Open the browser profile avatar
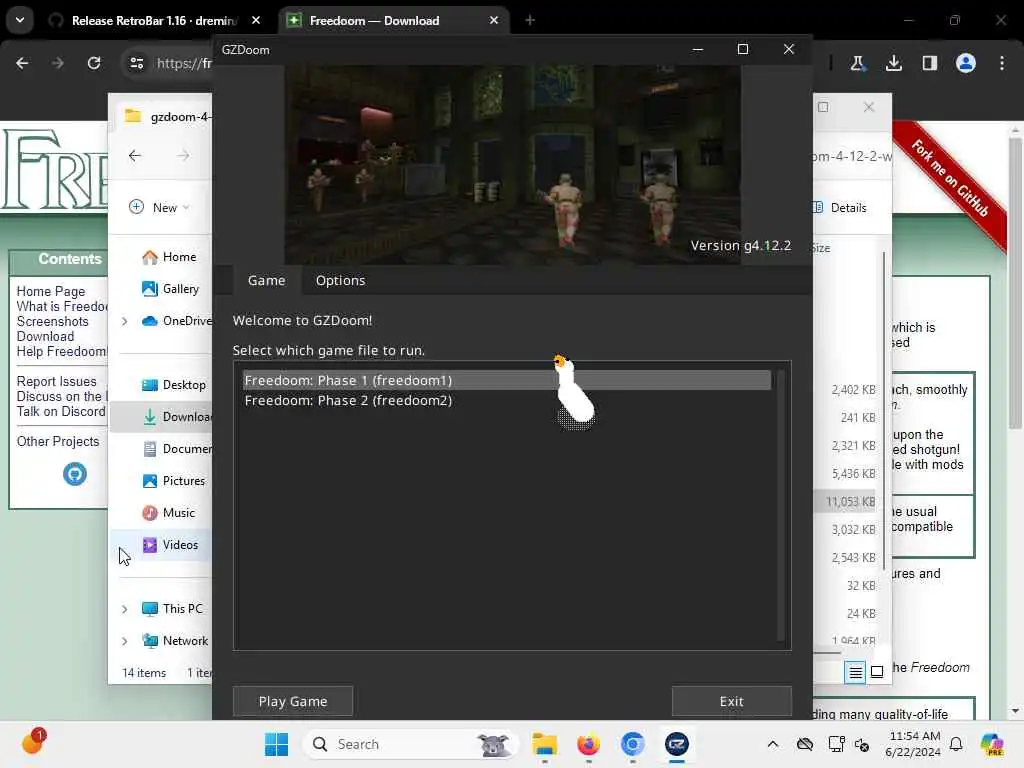1024x768 pixels. coord(966,63)
